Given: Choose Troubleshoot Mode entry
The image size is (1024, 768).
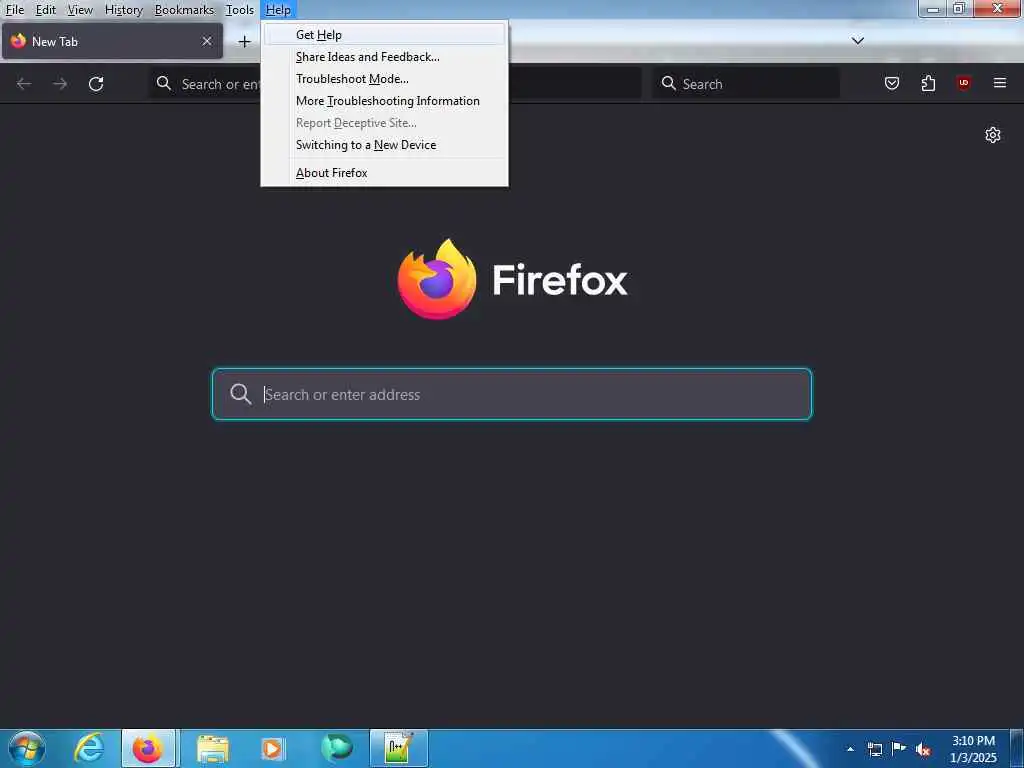Looking at the screenshot, I should 384,79.
